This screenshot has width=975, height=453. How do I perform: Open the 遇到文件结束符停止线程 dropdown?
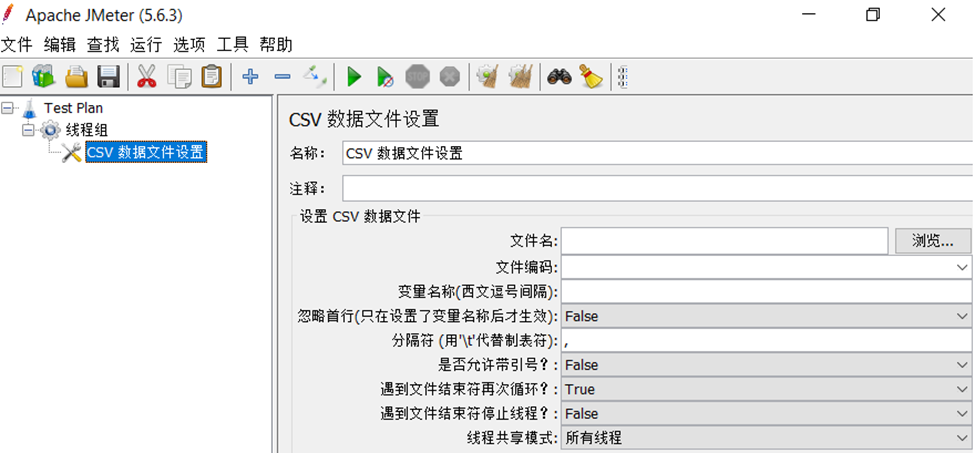961,414
